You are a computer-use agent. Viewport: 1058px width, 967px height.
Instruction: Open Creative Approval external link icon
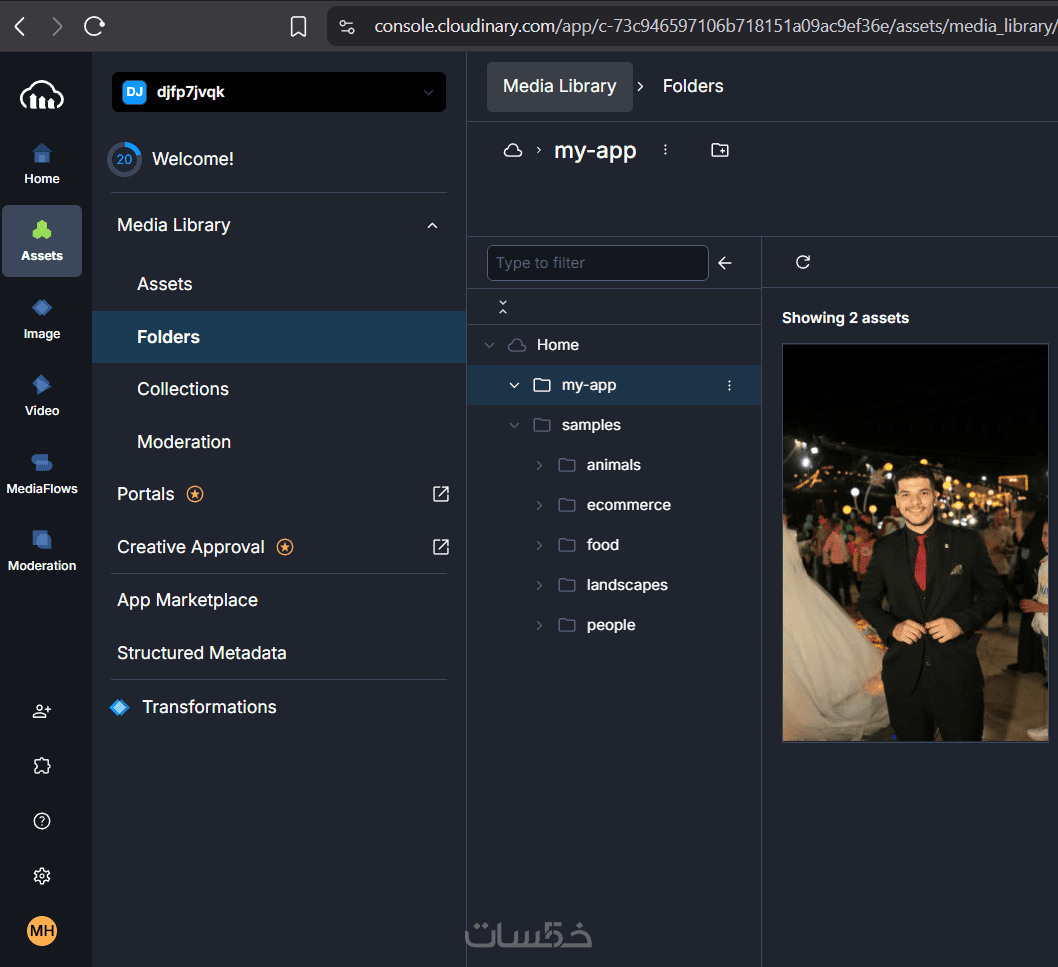441,547
